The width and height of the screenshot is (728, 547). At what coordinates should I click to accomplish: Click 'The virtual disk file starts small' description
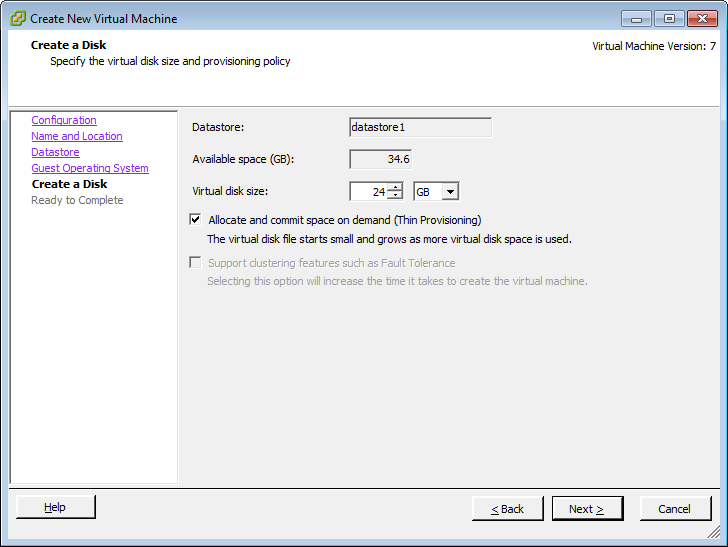(x=390, y=239)
